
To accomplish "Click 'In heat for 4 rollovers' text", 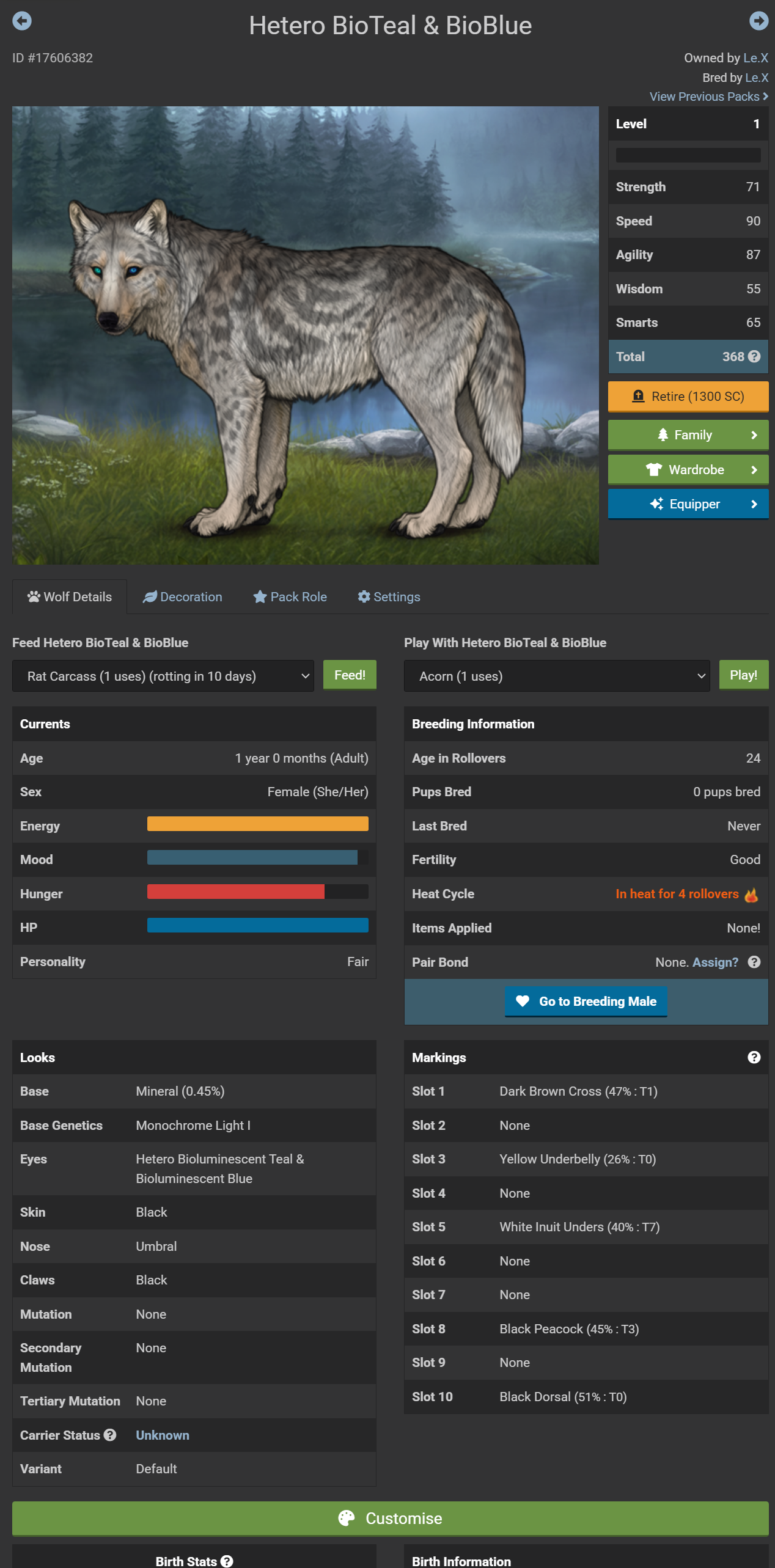I will tap(677, 894).
